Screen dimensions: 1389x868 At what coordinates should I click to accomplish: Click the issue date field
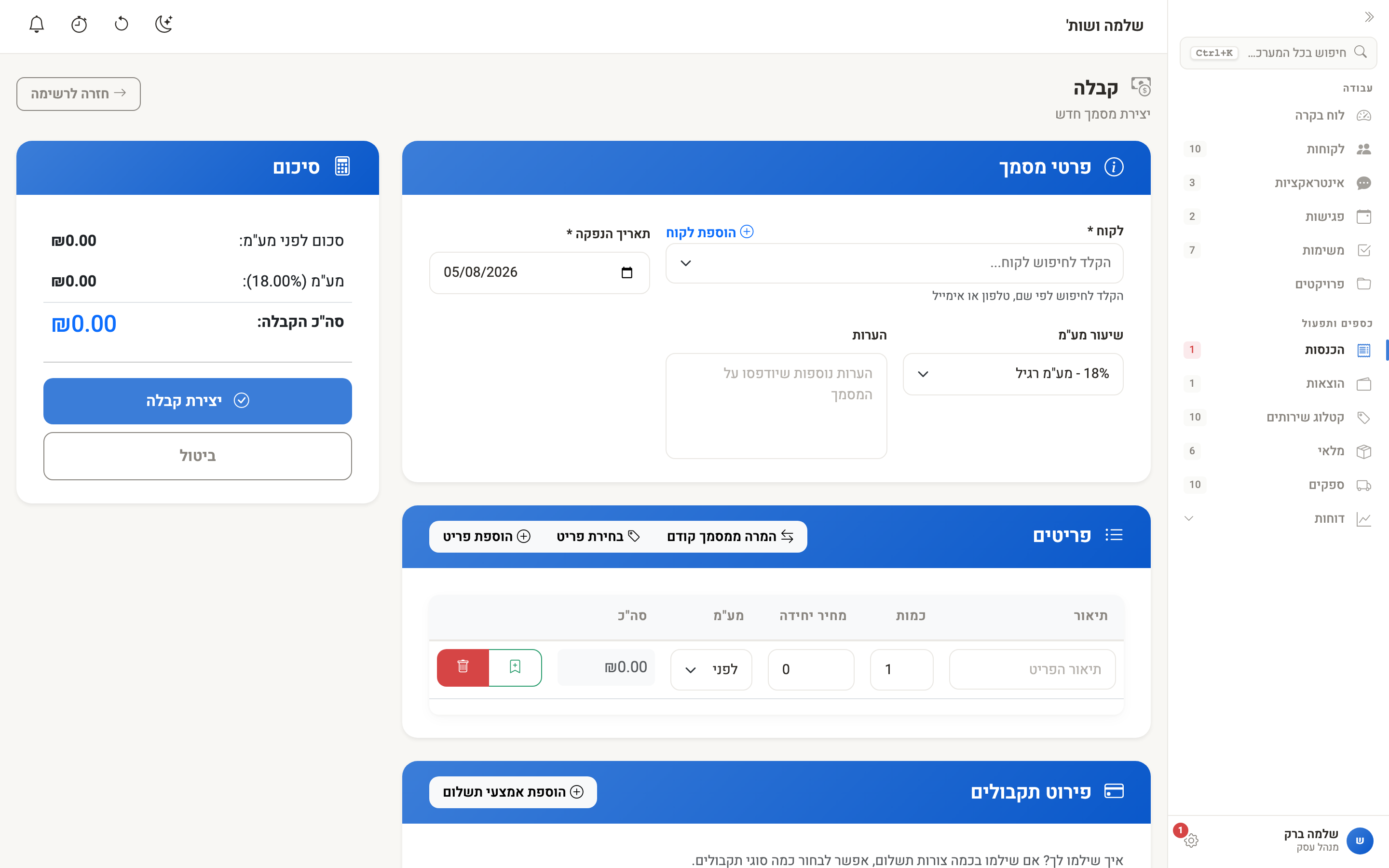click(540, 272)
